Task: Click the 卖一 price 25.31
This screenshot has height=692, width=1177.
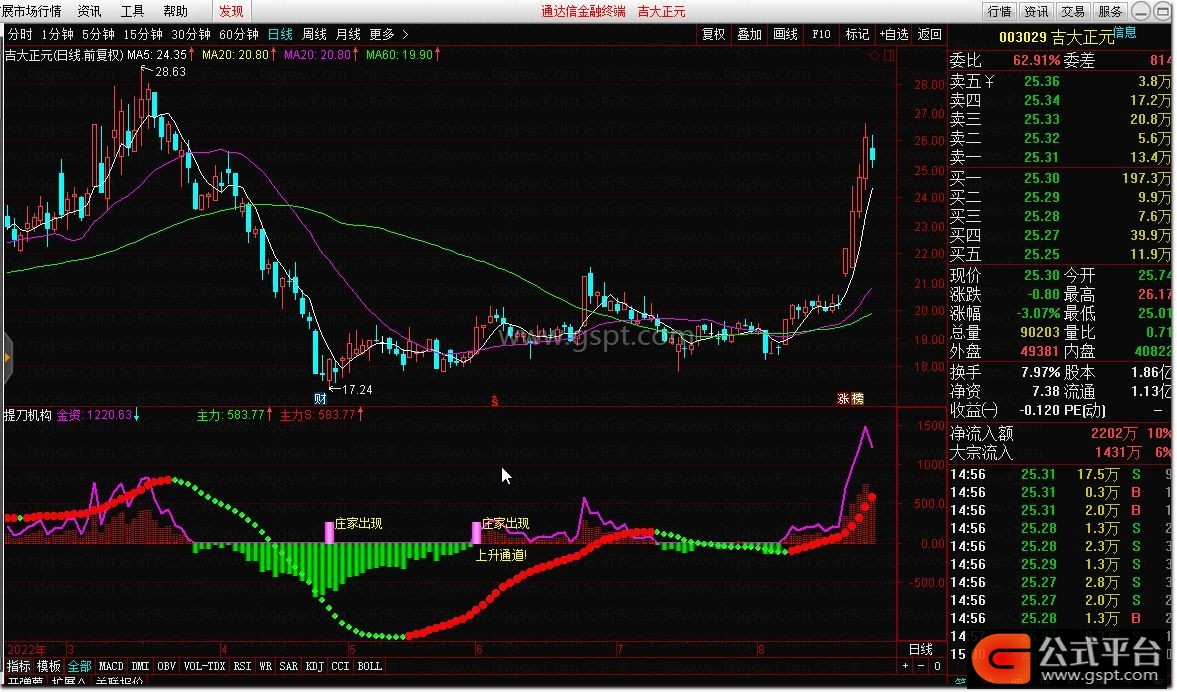Action: (x=1042, y=158)
